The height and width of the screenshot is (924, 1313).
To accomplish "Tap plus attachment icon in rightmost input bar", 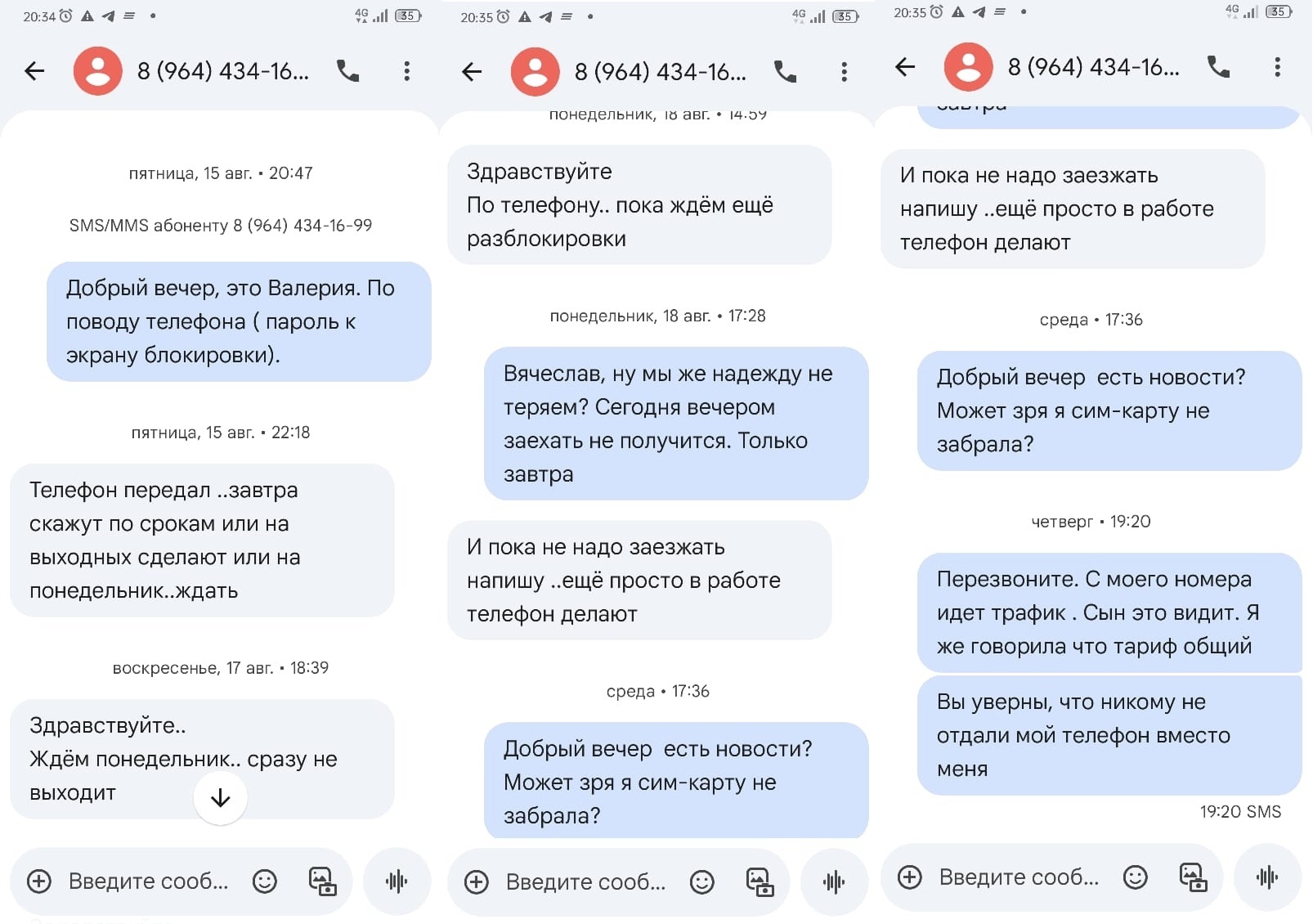I will [x=909, y=877].
